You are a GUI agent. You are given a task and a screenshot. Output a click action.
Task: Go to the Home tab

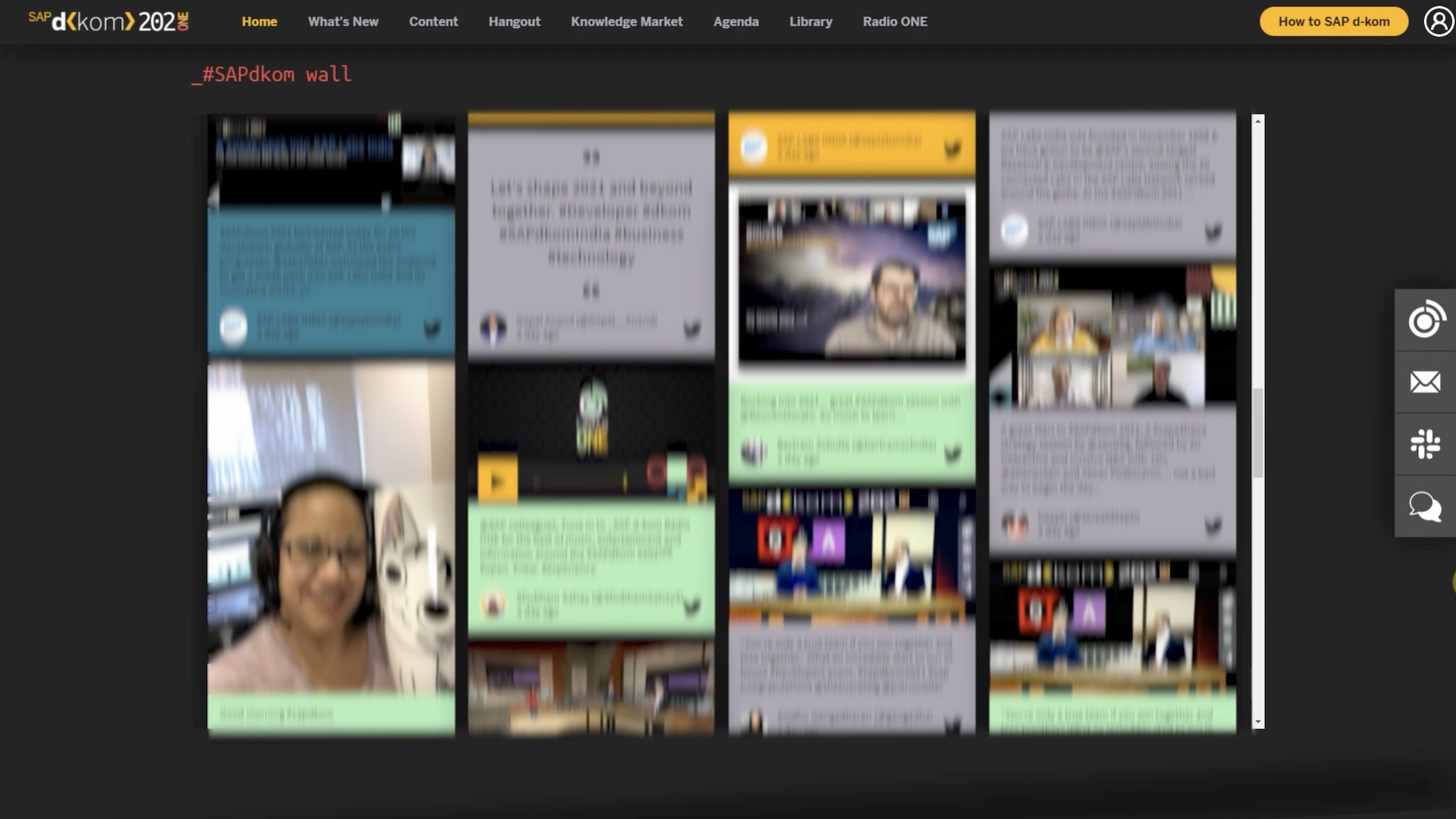coord(259,21)
